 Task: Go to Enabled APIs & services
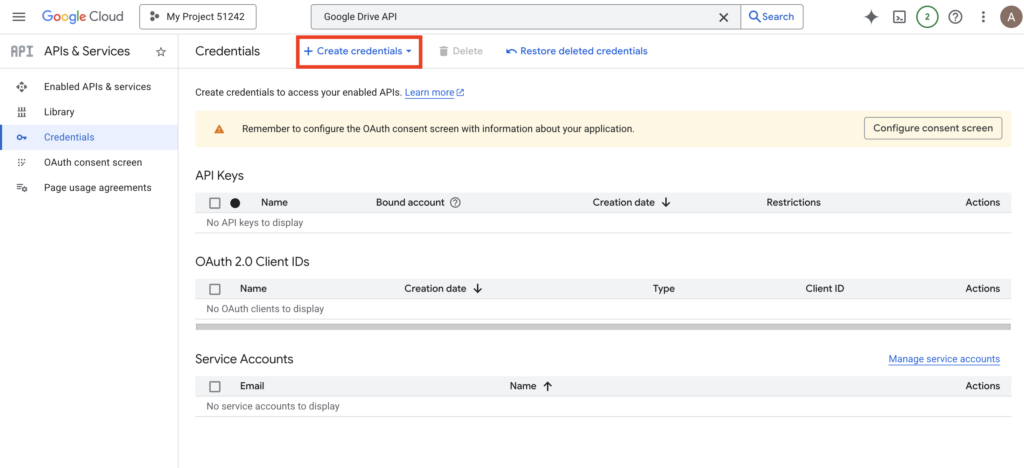97,87
